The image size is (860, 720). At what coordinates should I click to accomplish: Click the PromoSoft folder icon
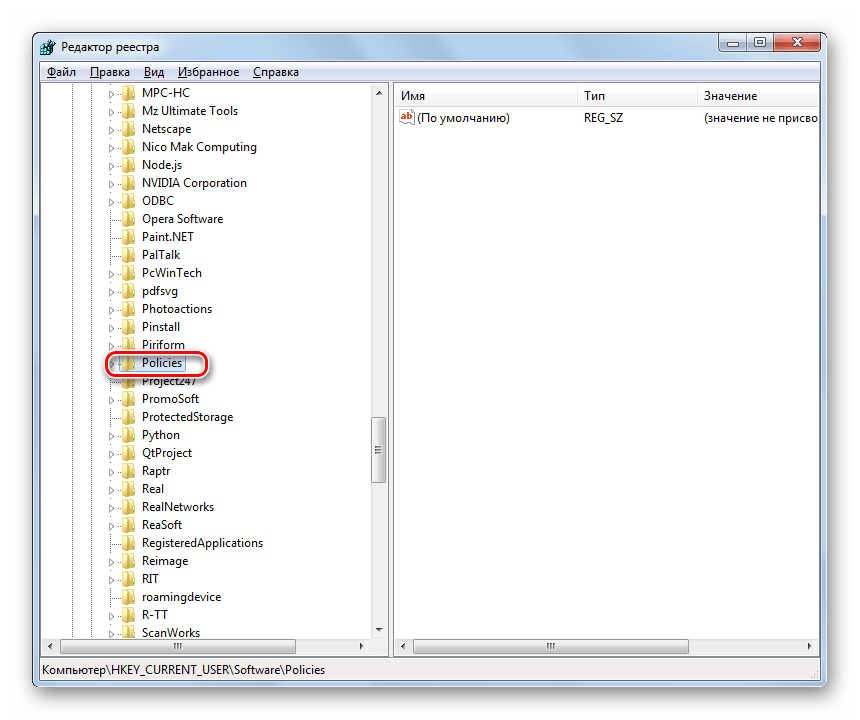(x=129, y=399)
